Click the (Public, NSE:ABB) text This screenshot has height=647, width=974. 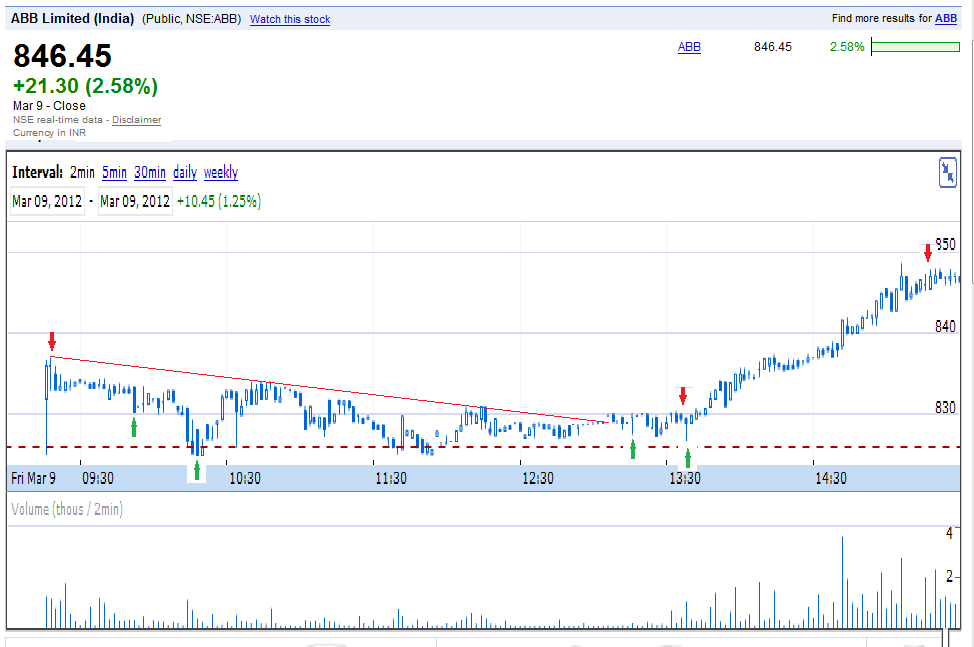[191, 19]
